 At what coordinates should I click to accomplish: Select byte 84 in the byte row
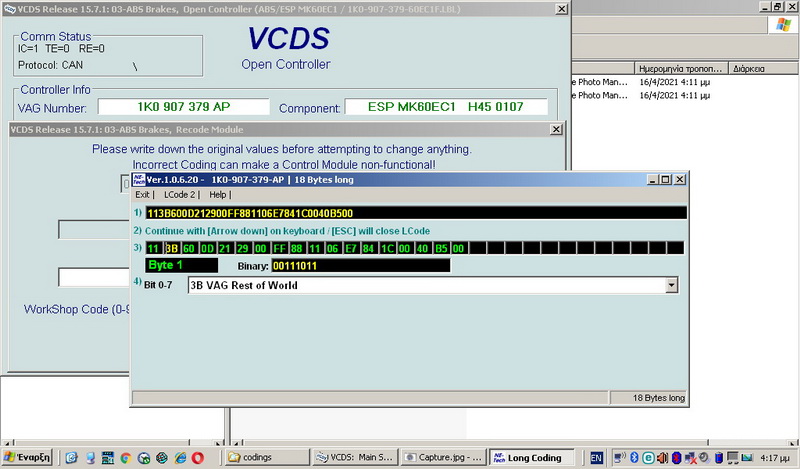pyautogui.click(x=369, y=249)
